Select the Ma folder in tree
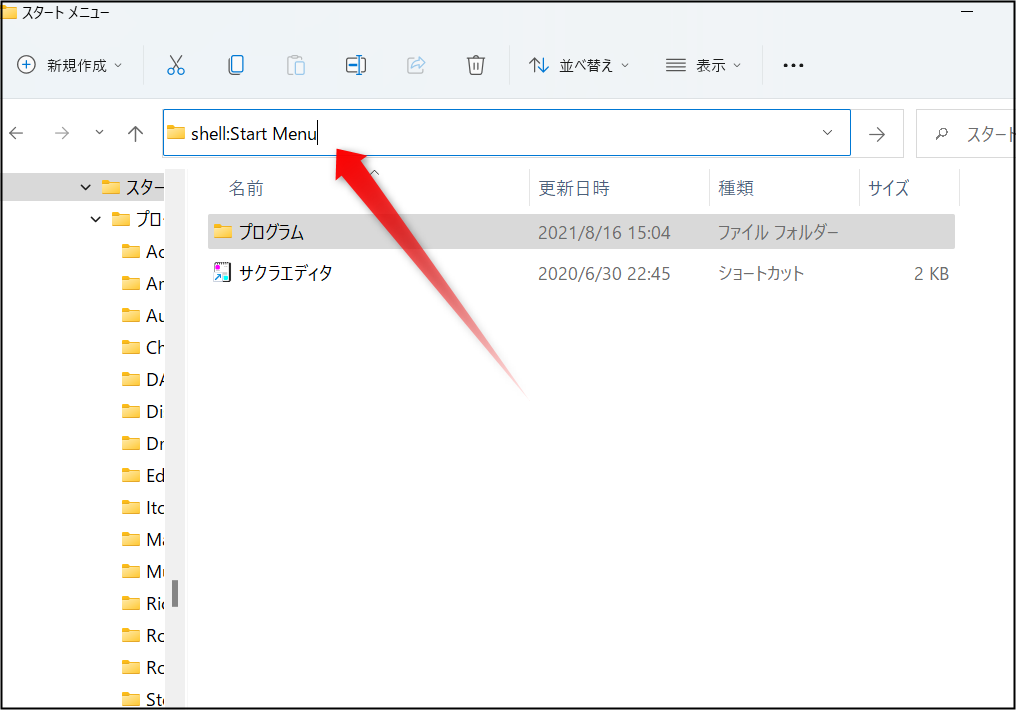The image size is (1016, 710). pyautogui.click(x=143, y=539)
